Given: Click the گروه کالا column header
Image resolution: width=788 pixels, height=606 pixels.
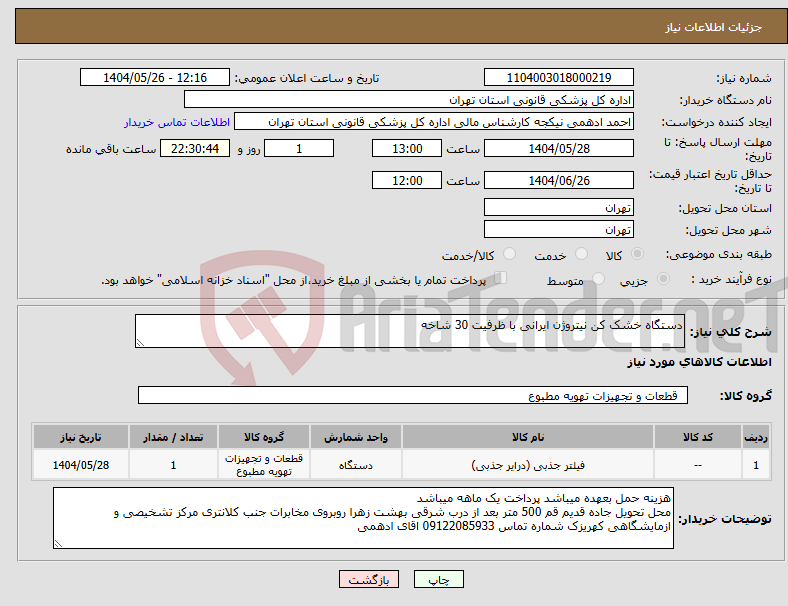Looking at the screenshot, I should tap(264, 437).
